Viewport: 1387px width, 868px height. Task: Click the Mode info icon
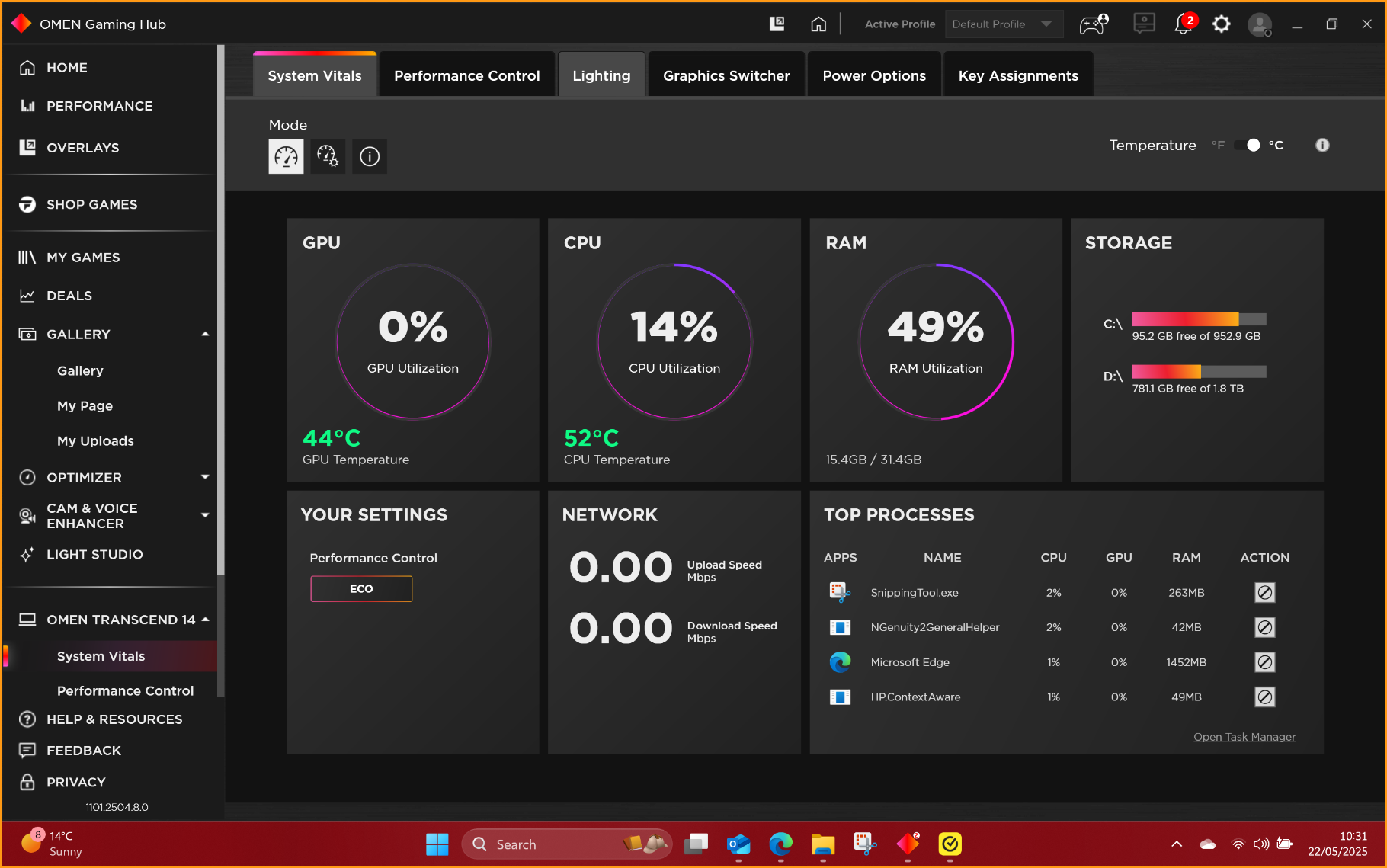click(370, 156)
